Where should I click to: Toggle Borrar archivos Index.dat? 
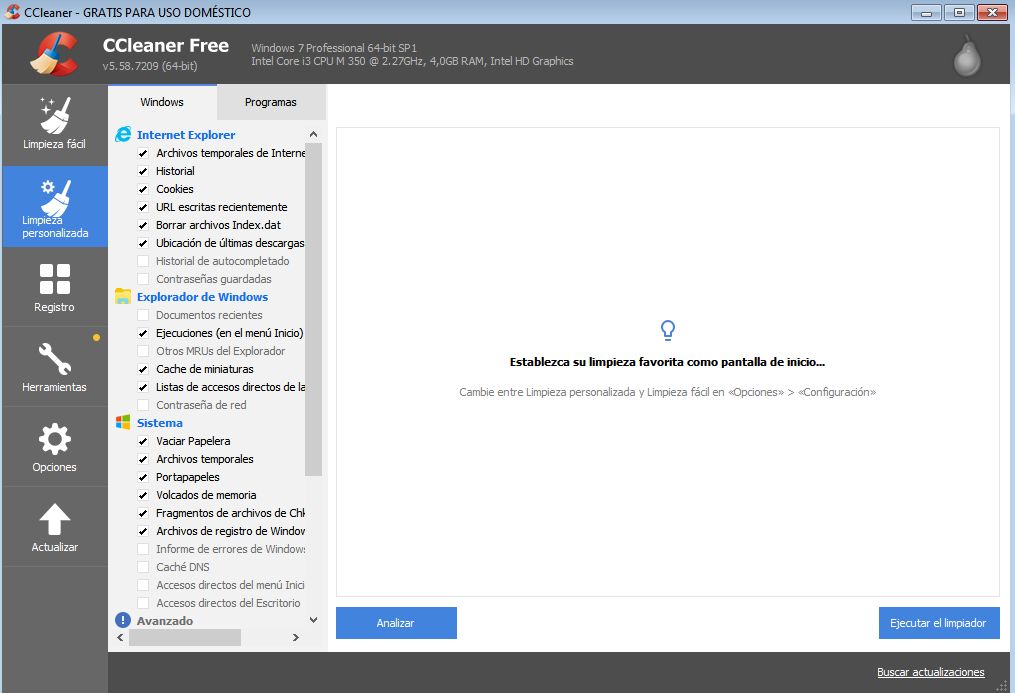pyautogui.click(x=143, y=225)
